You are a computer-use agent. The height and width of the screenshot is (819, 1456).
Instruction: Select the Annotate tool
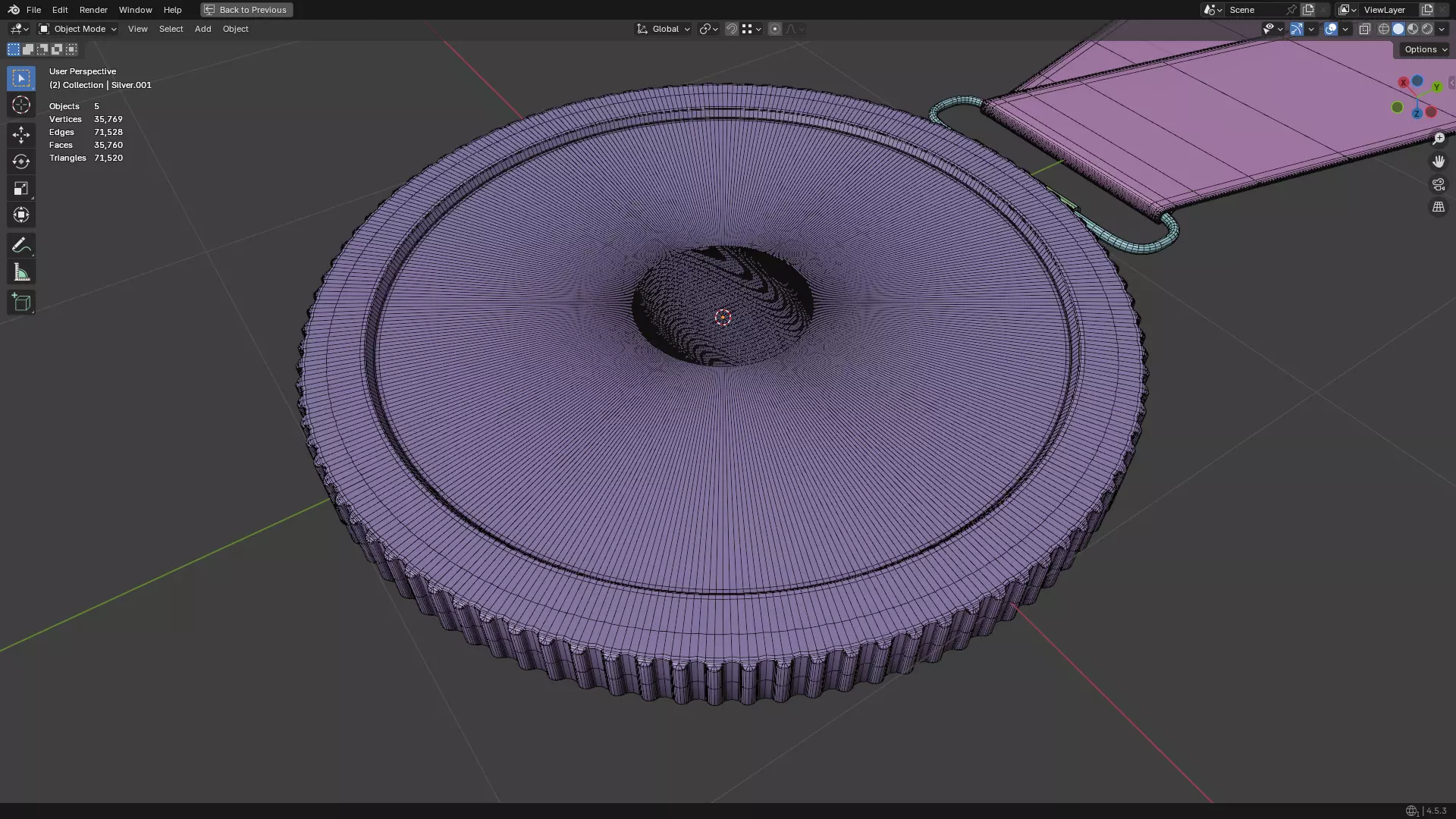point(21,245)
